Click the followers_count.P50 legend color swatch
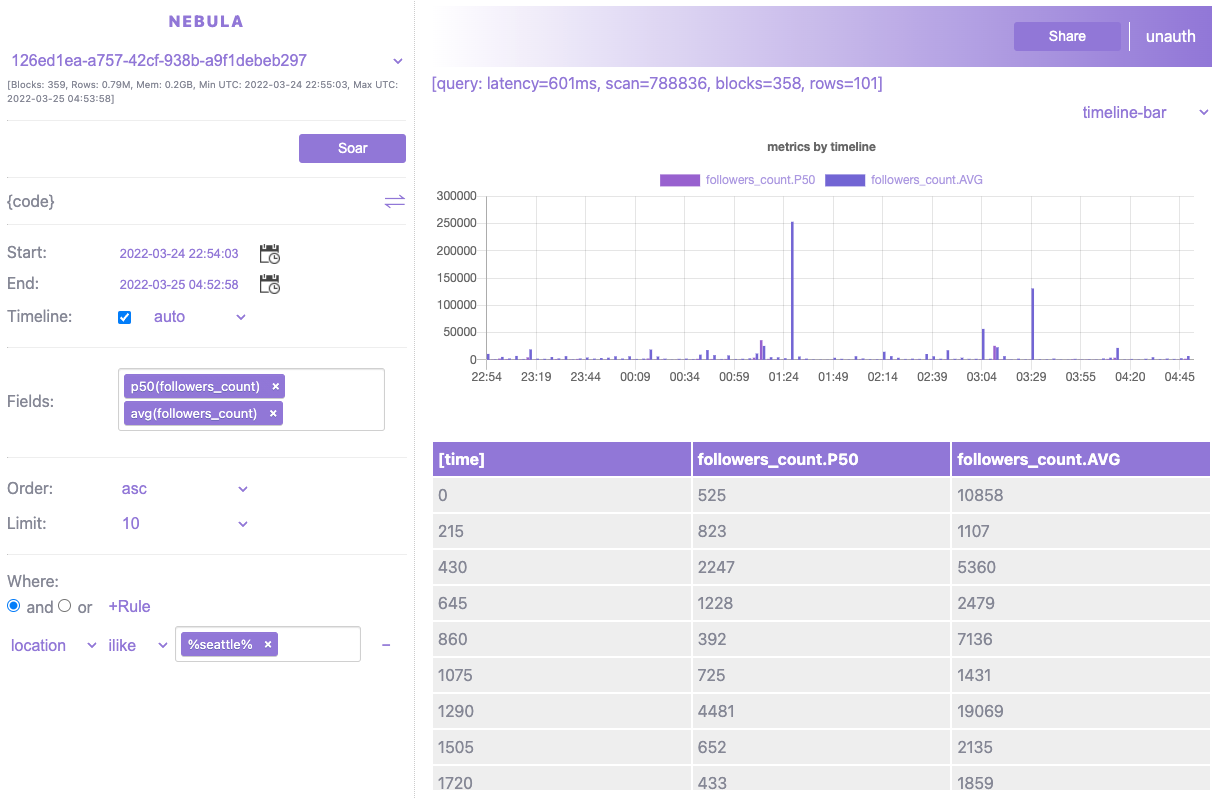This screenshot has width=1219, height=801. (x=680, y=180)
